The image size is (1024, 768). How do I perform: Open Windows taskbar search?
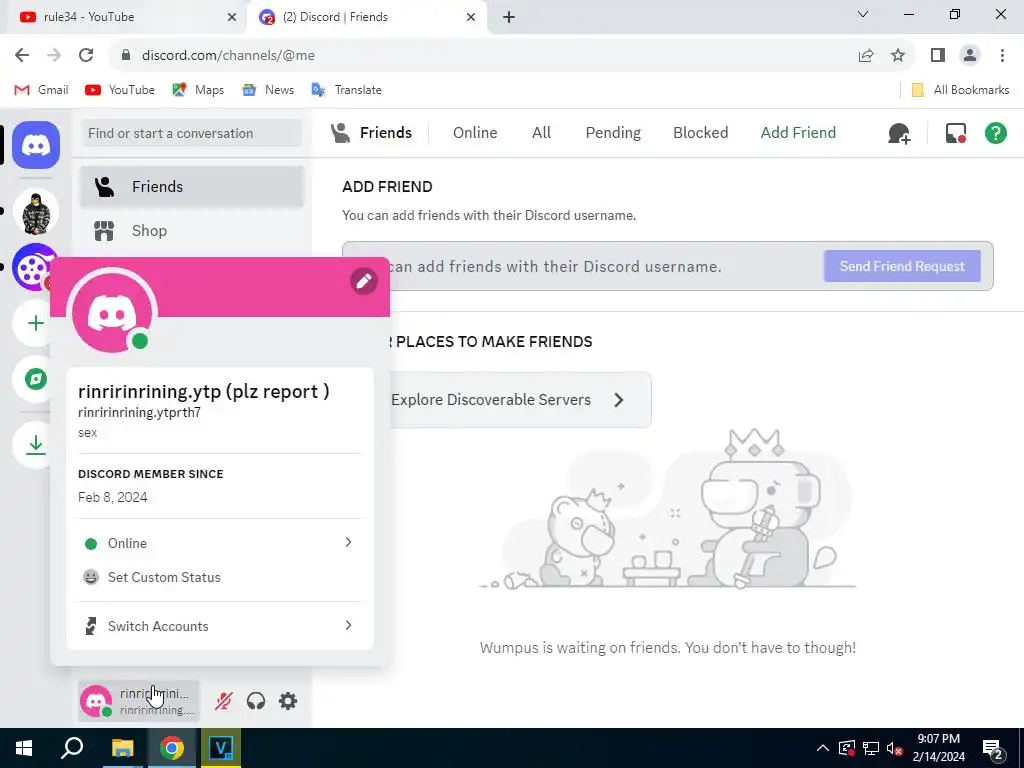pos(72,748)
